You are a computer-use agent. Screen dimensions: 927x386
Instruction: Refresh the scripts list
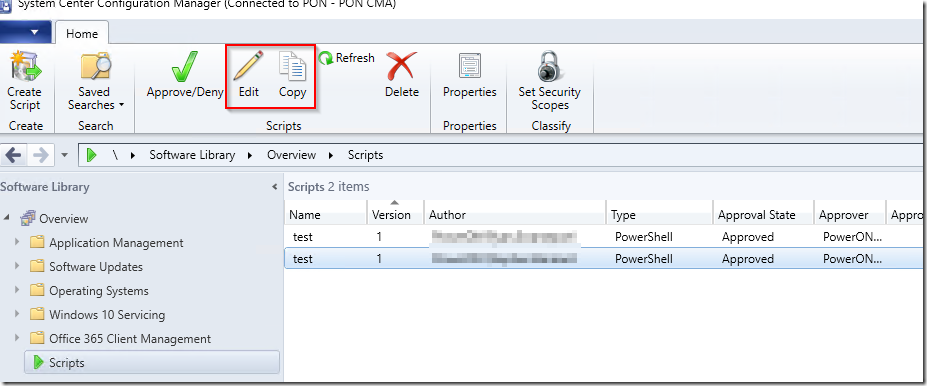[347, 58]
